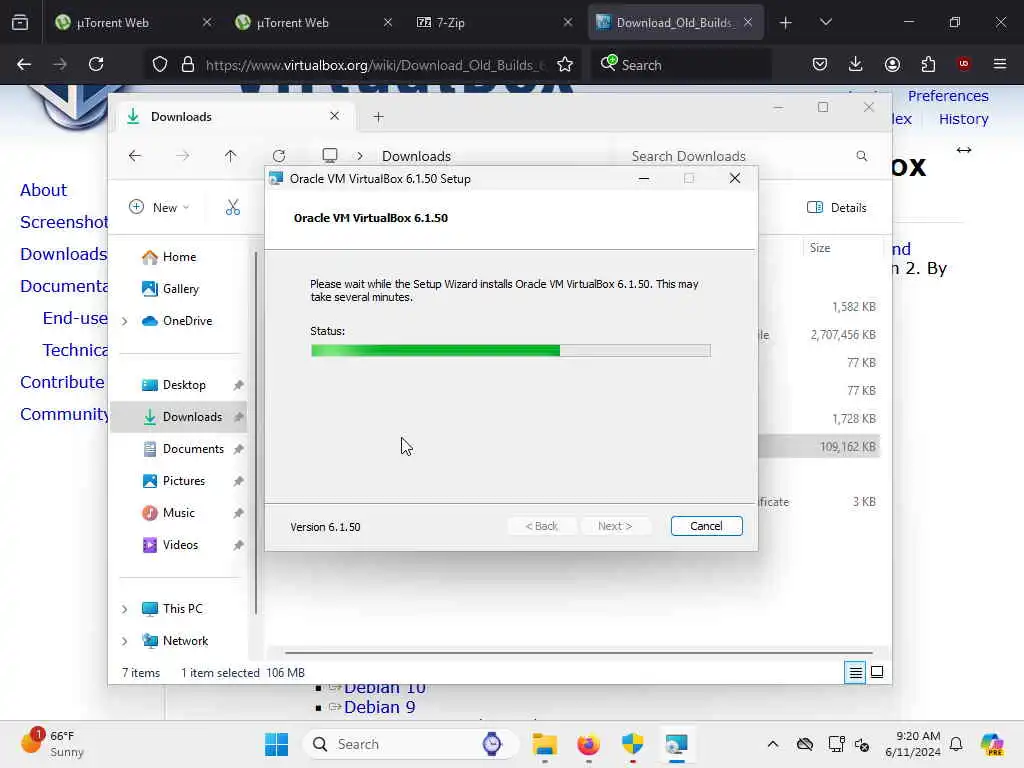Select Gallery in the Explorer sidebar
The image size is (1024, 768).
coord(179,289)
